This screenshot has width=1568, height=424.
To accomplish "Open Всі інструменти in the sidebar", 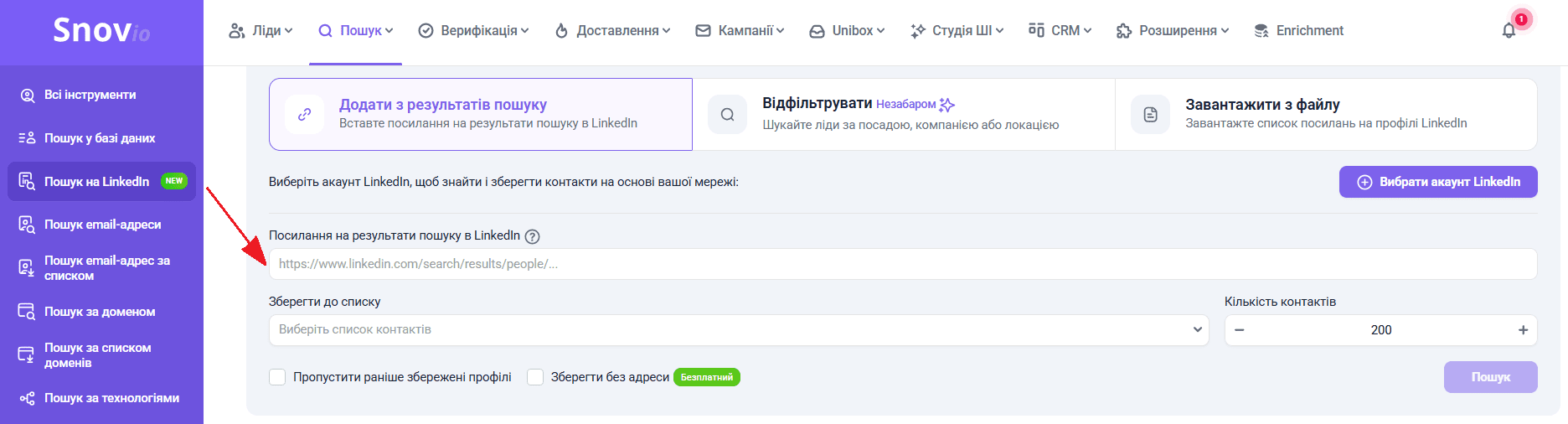I will 90,96.
